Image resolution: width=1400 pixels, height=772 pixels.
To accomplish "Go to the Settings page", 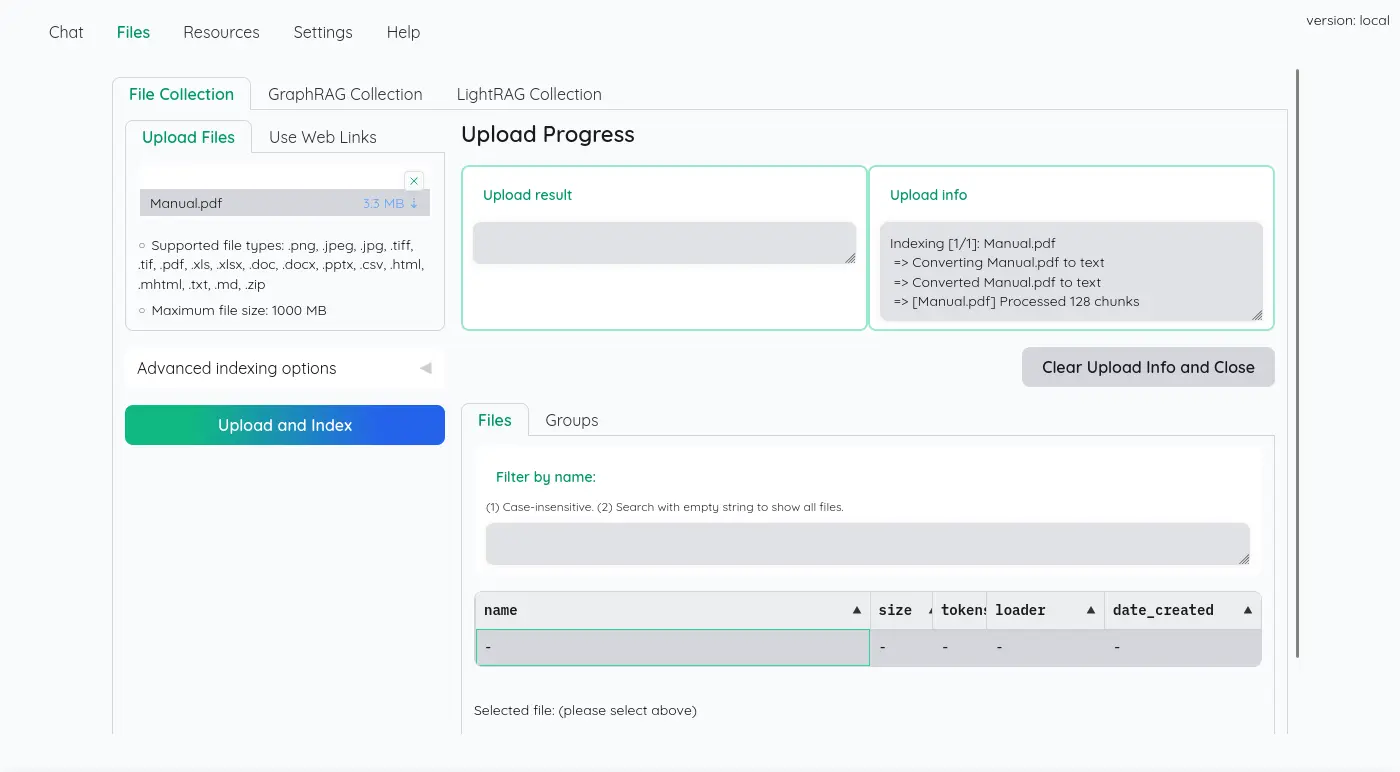I will coord(322,32).
